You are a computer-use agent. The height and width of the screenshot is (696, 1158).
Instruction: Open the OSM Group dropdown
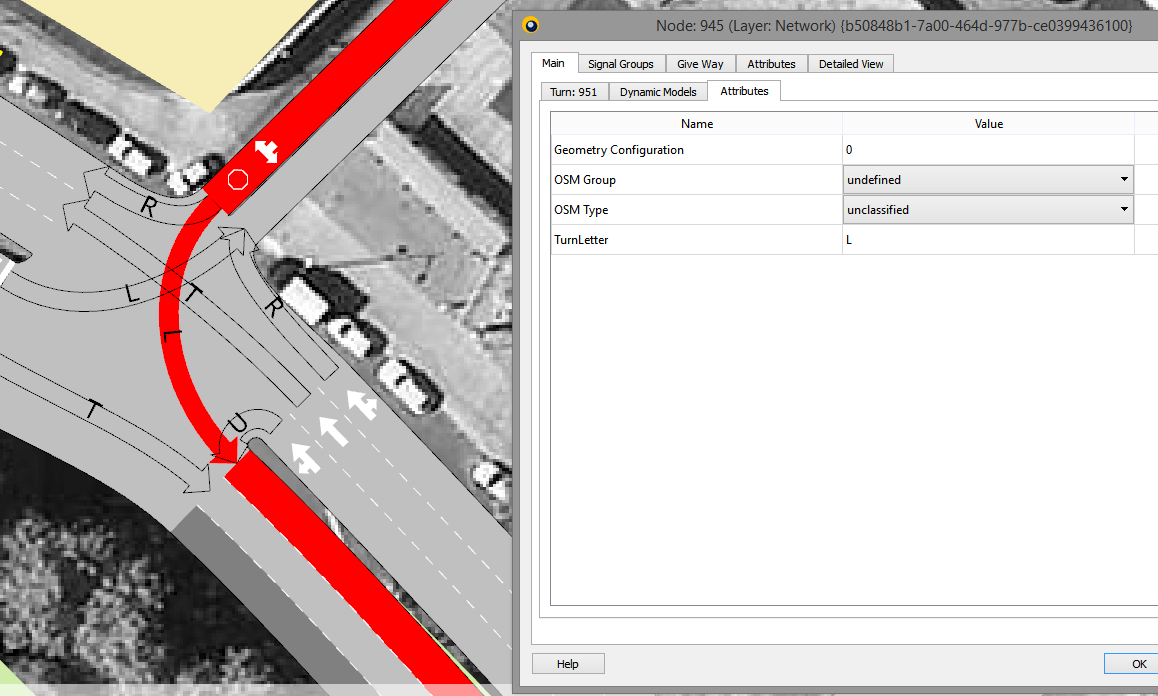pyautogui.click(x=988, y=180)
